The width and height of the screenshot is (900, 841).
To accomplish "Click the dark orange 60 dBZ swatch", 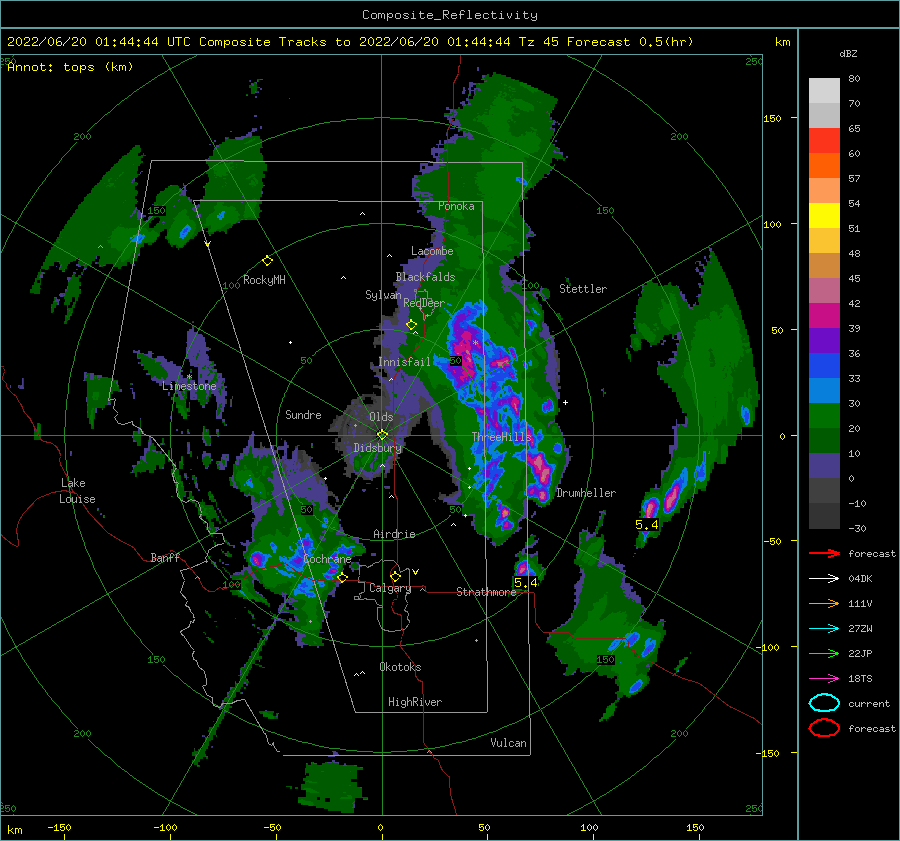I will (x=824, y=165).
